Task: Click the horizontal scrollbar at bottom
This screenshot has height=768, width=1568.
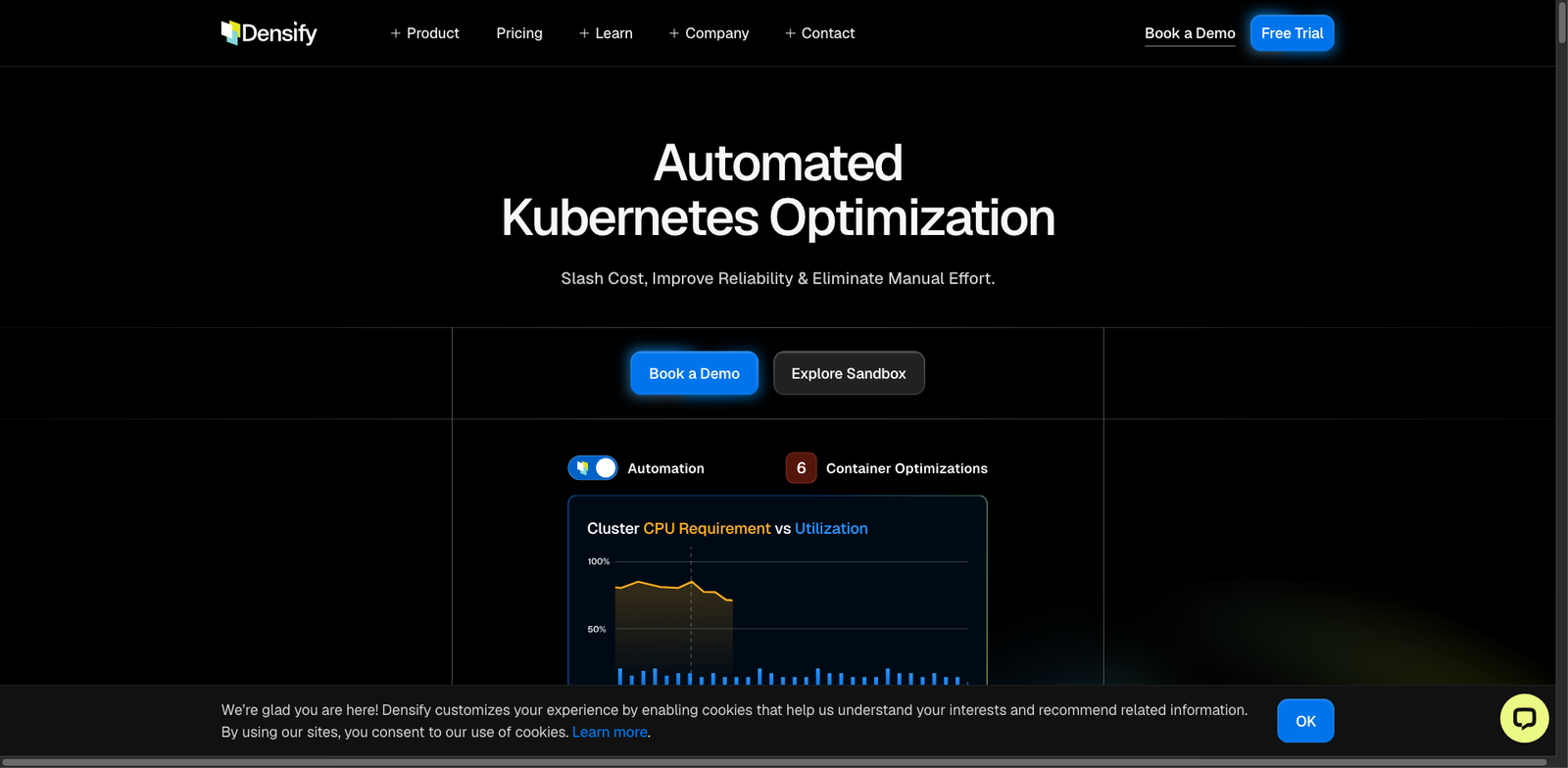Action: (x=774, y=762)
